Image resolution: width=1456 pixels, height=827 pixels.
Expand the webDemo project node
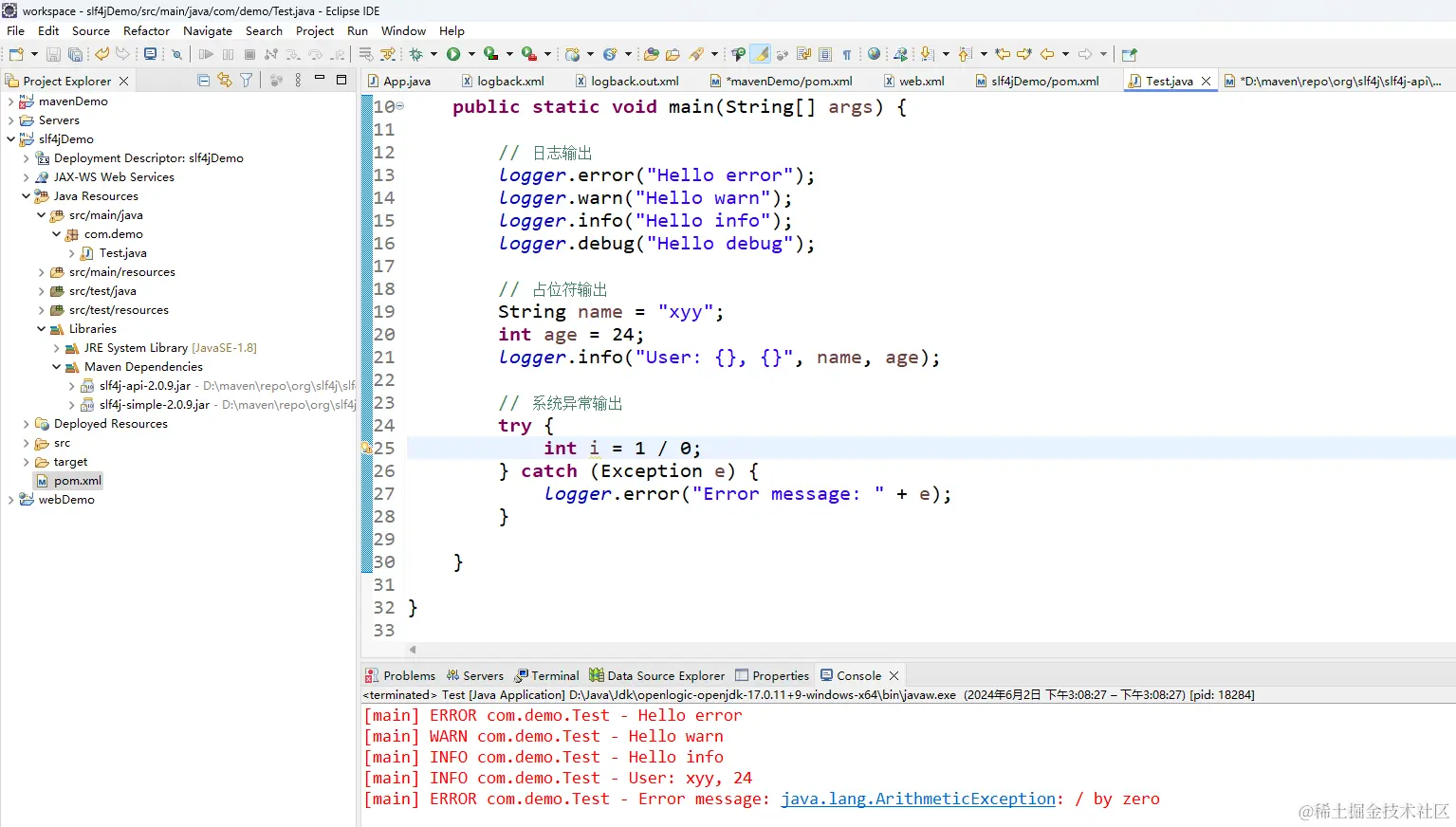coord(10,500)
